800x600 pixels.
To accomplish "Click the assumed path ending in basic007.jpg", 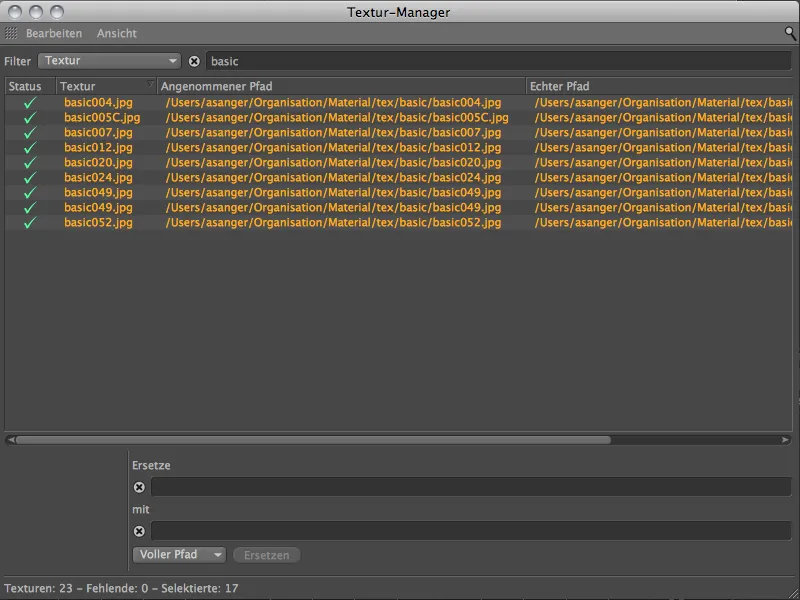I will pyautogui.click(x=333, y=133).
